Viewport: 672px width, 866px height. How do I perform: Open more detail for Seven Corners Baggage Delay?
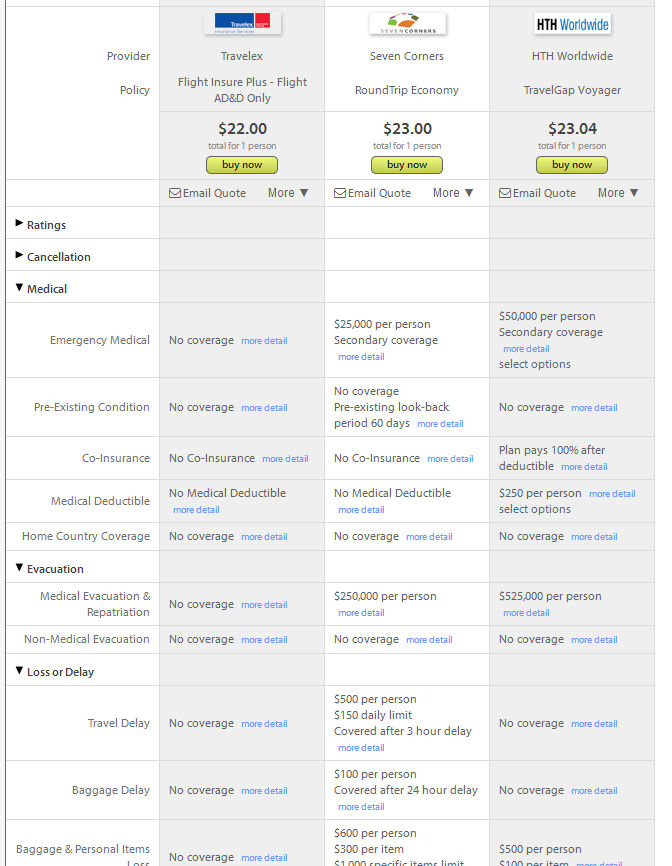[361, 806]
